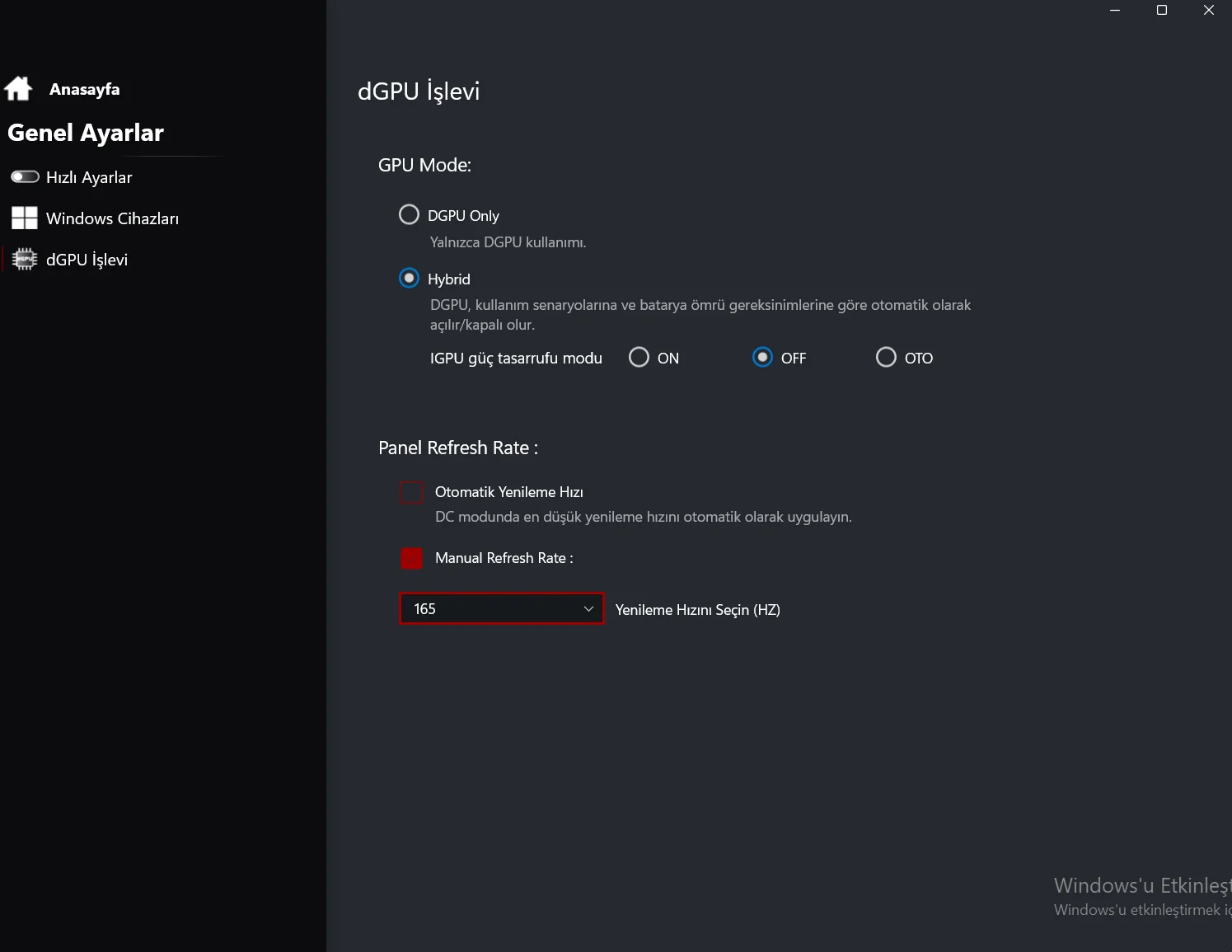Open the Hızlı Ayarlar menu entry
The image size is (1232, 952).
tap(89, 177)
